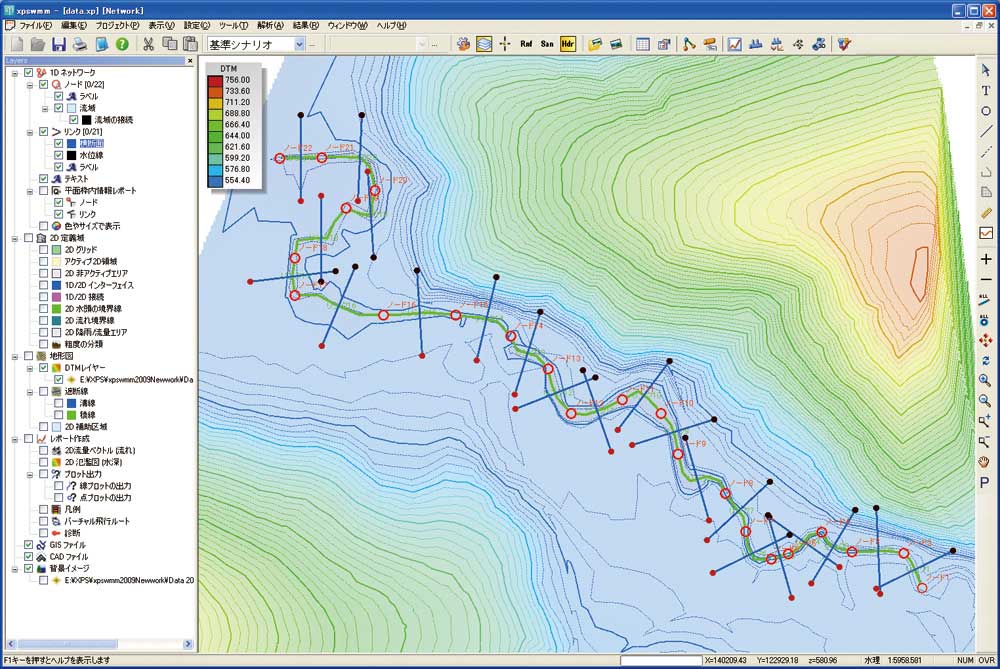The image size is (1000, 669).
Task: Collapse the レポート作成 tree node
Action: coord(15,439)
